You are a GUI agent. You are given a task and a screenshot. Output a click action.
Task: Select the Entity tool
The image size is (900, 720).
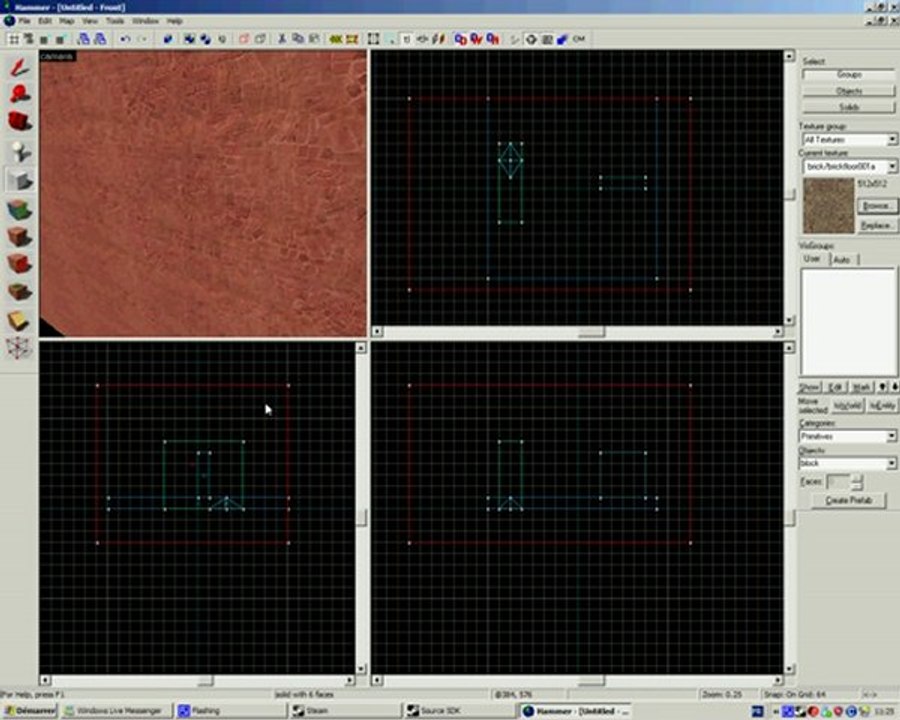[19, 151]
